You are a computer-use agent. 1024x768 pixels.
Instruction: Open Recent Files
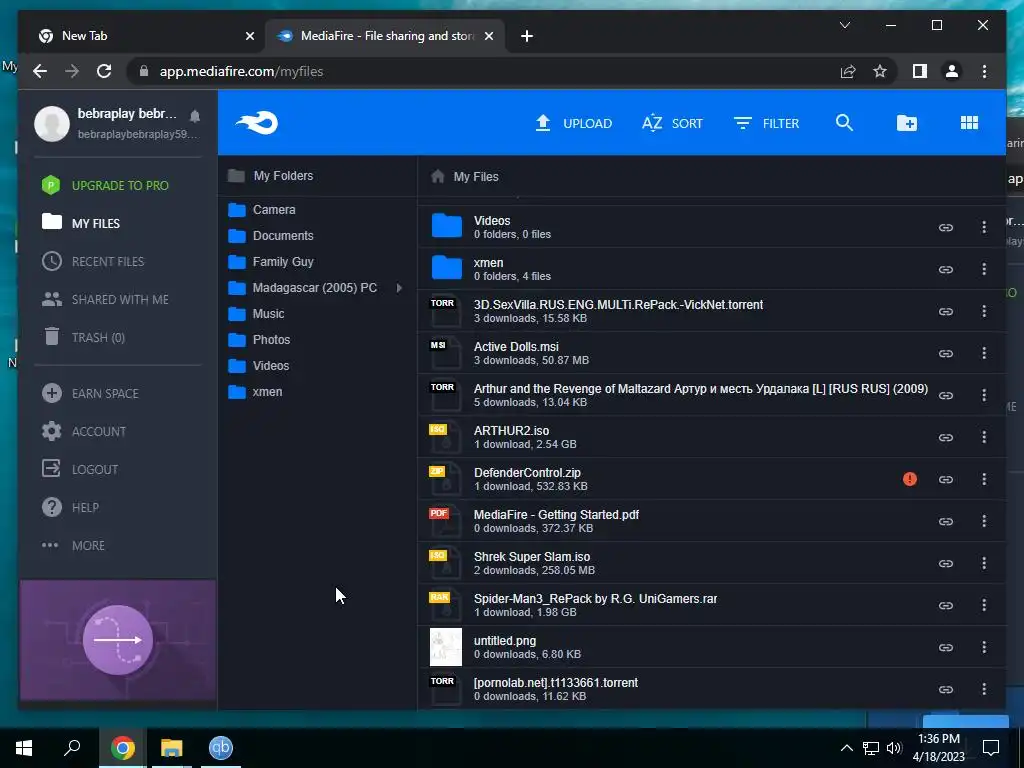[x=93, y=261]
